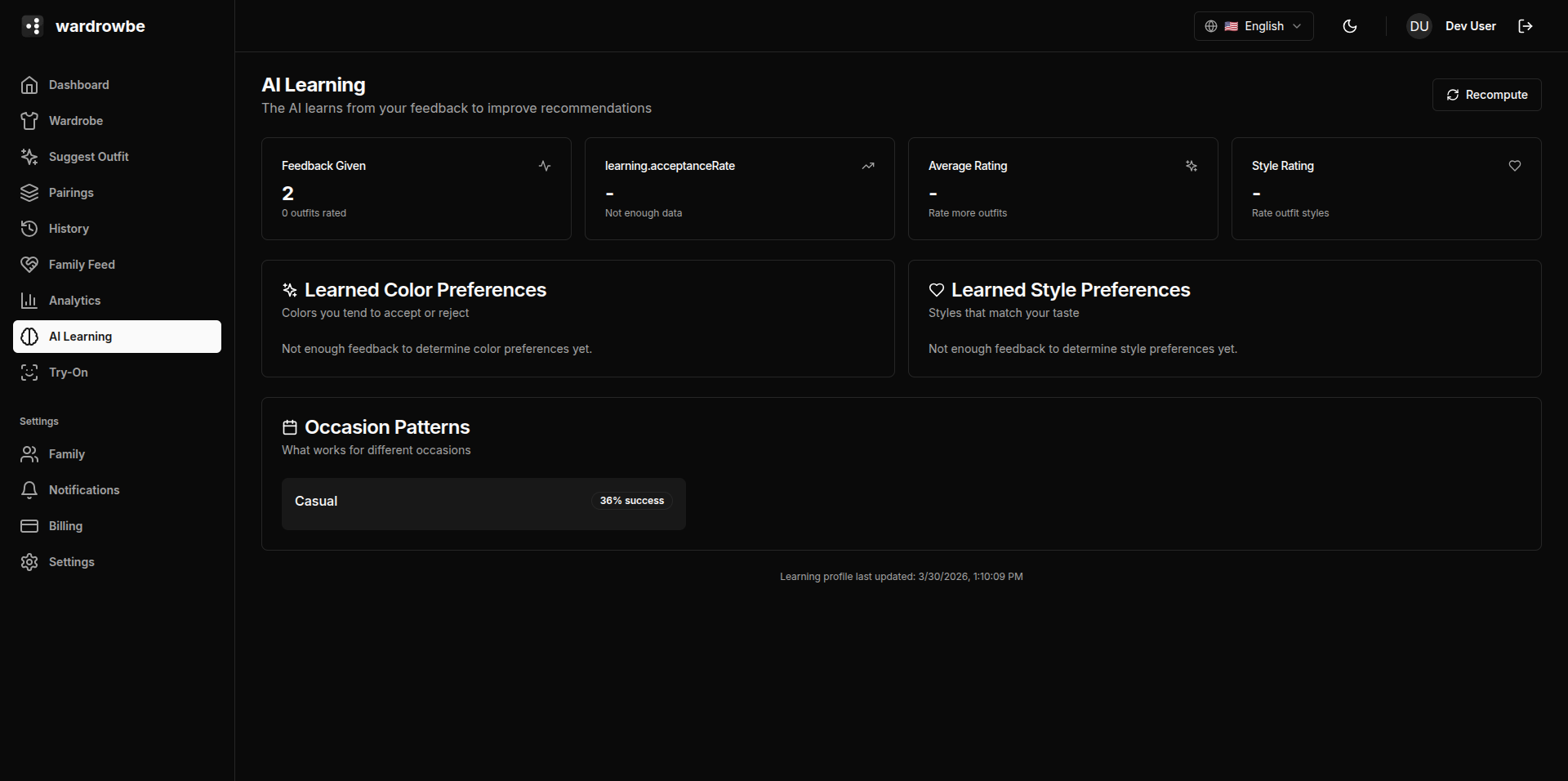The height and width of the screenshot is (781, 1568).
Task: Expand the Occasion Patterns section
Action: coord(386,427)
